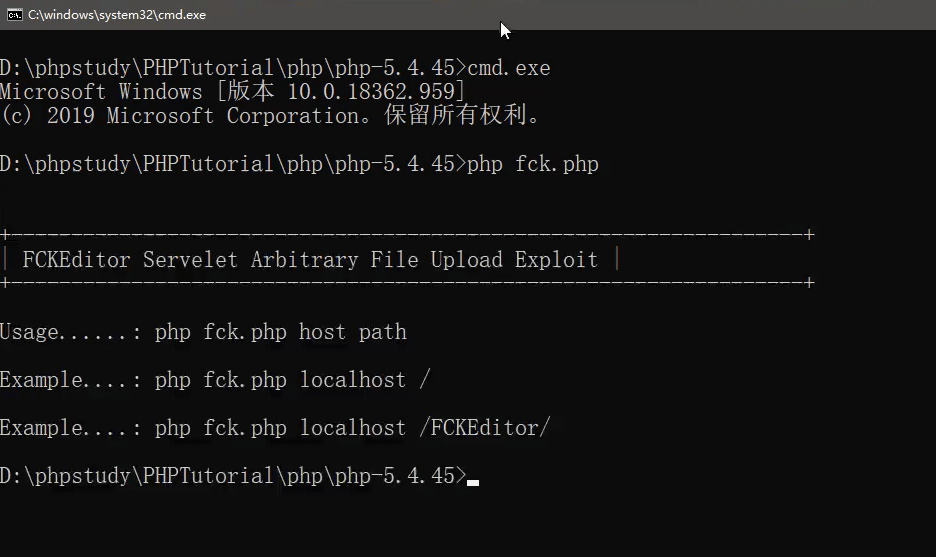This screenshot has width=936, height=557.
Task: Click the vertical bar closing the banner title
Action: [x=617, y=260]
